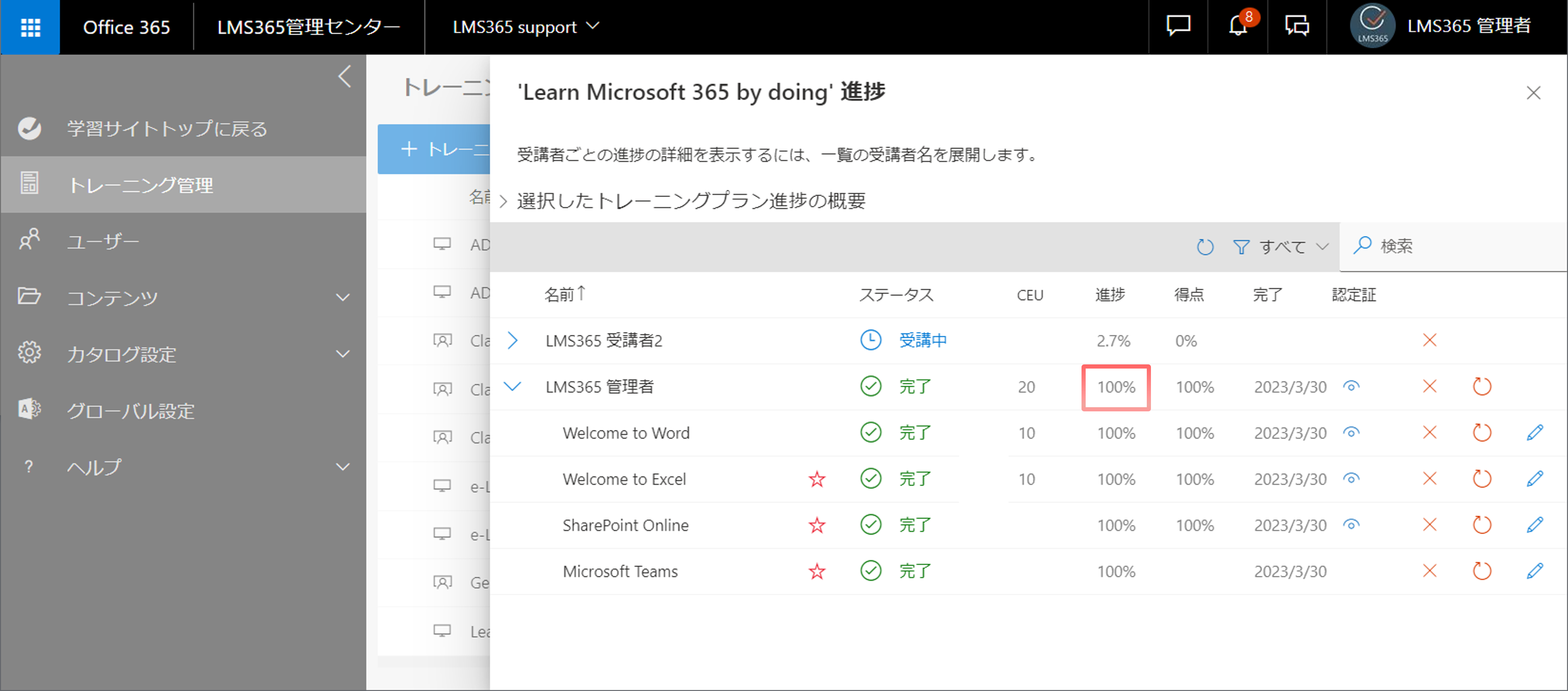Expand the カタログ設定 menu chevron

(343, 354)
